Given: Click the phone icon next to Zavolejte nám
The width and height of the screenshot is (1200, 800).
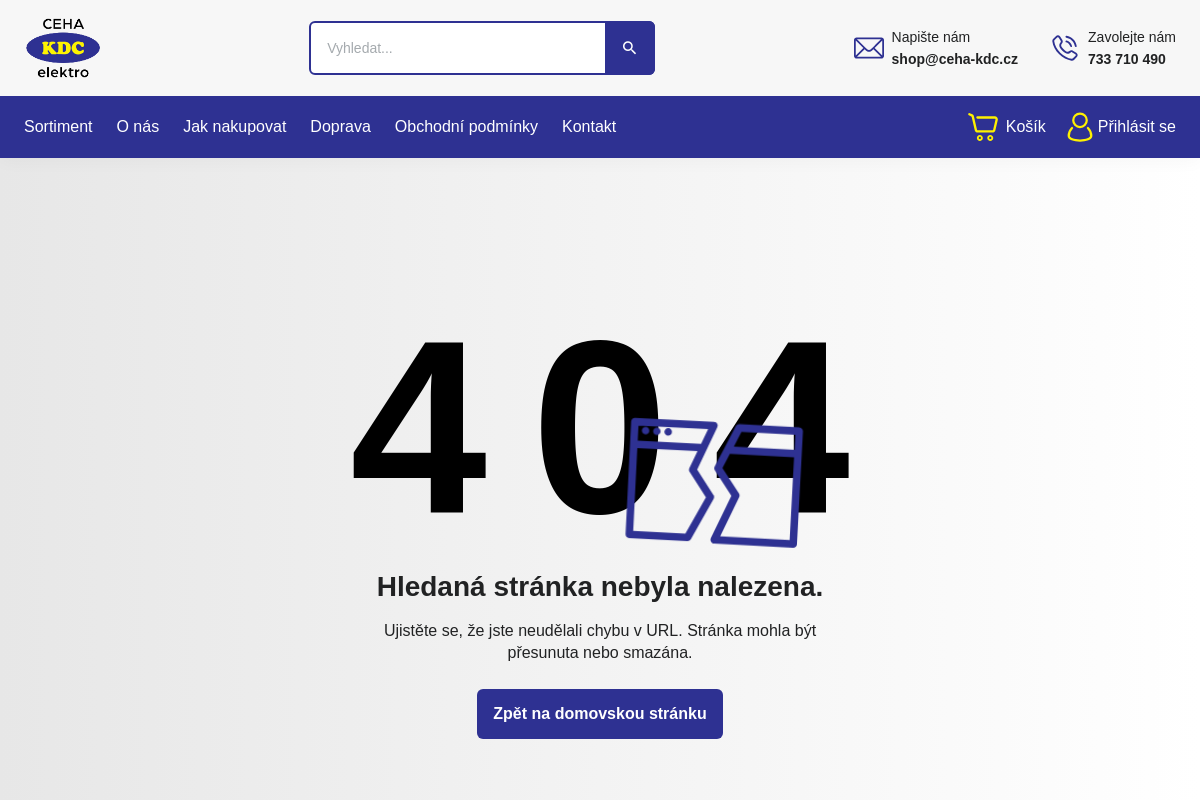Looking at the screenshot, I should pos(1065,47).
